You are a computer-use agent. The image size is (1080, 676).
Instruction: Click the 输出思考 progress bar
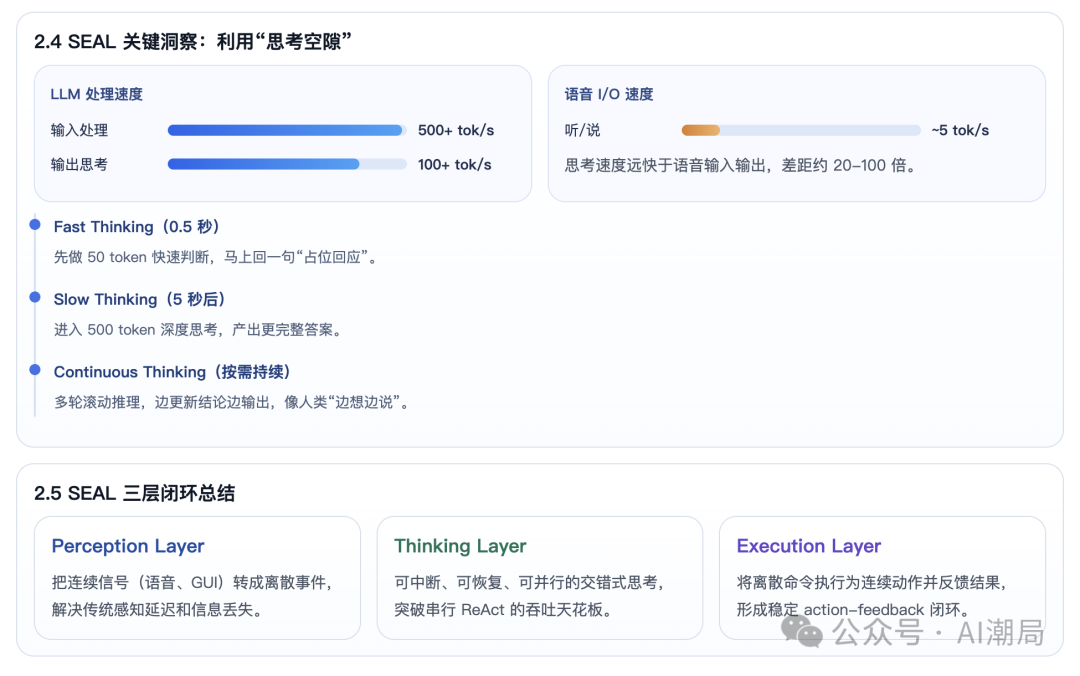click(x=285, y=164)
